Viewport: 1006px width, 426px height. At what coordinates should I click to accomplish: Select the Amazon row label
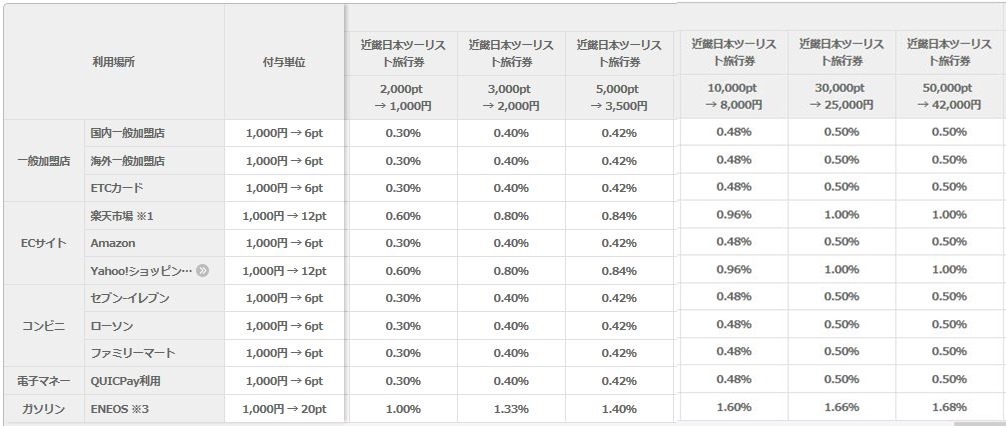pos(113,244)
